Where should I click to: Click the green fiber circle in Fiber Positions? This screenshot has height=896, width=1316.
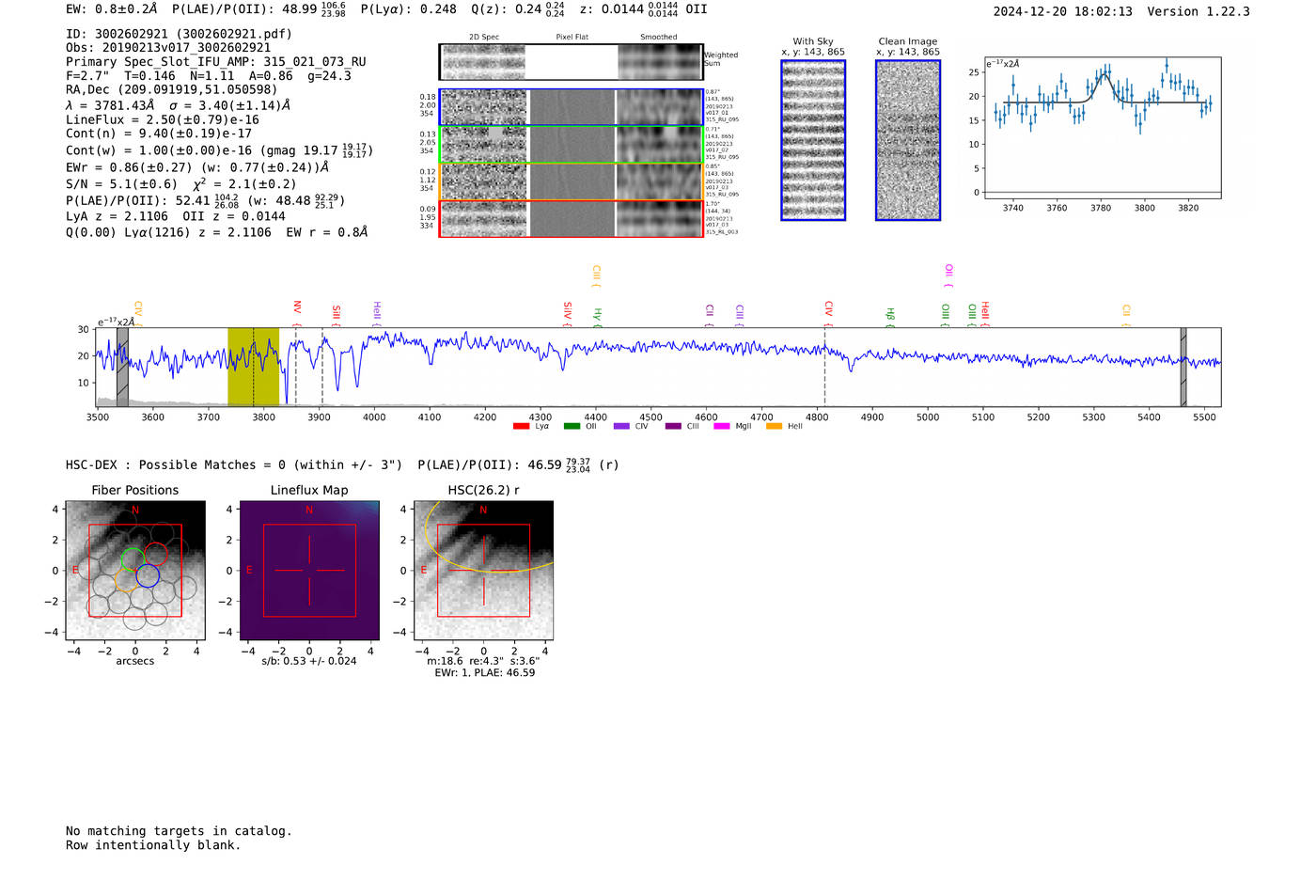coord(133,559)
